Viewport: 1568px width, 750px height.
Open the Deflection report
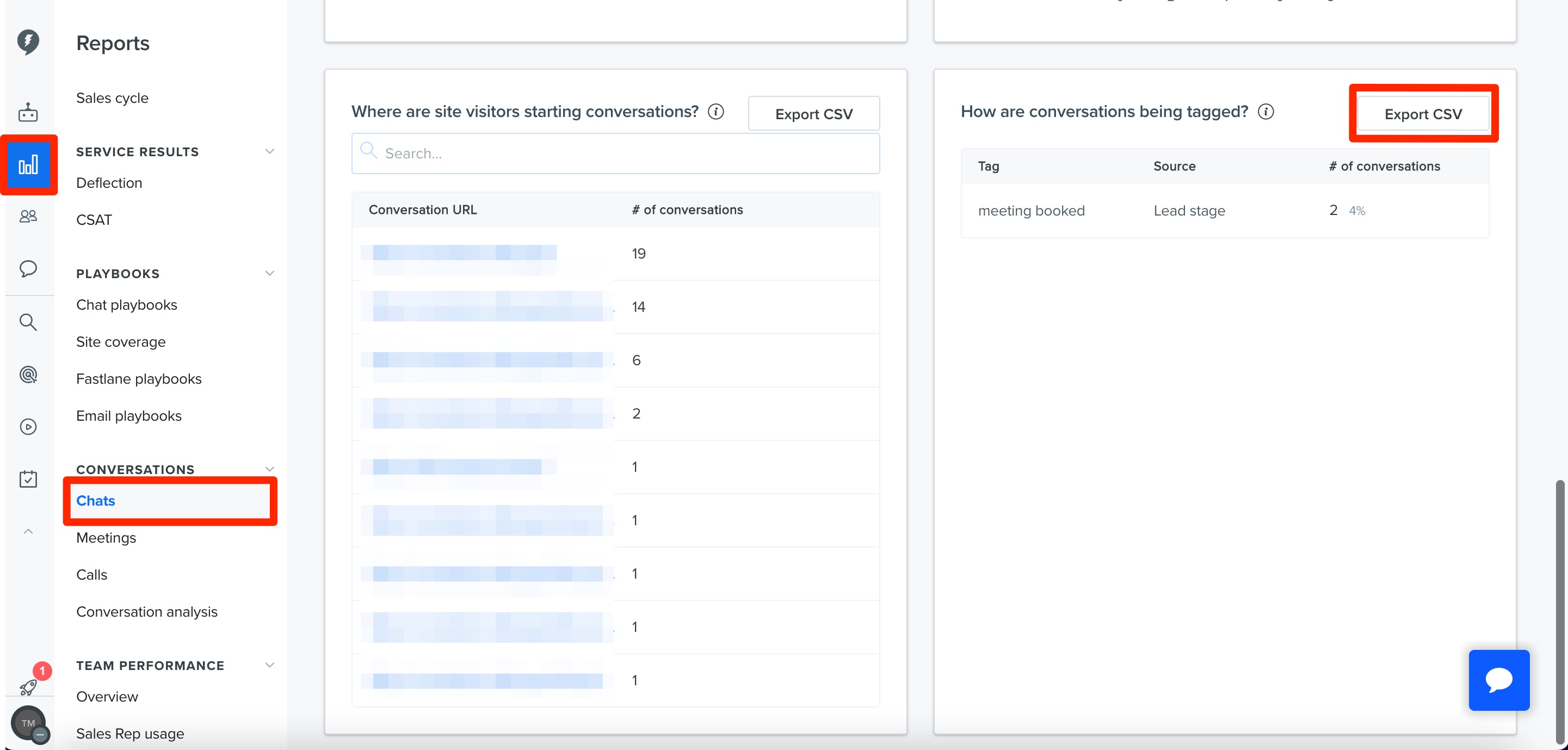(x=109, y=183)
